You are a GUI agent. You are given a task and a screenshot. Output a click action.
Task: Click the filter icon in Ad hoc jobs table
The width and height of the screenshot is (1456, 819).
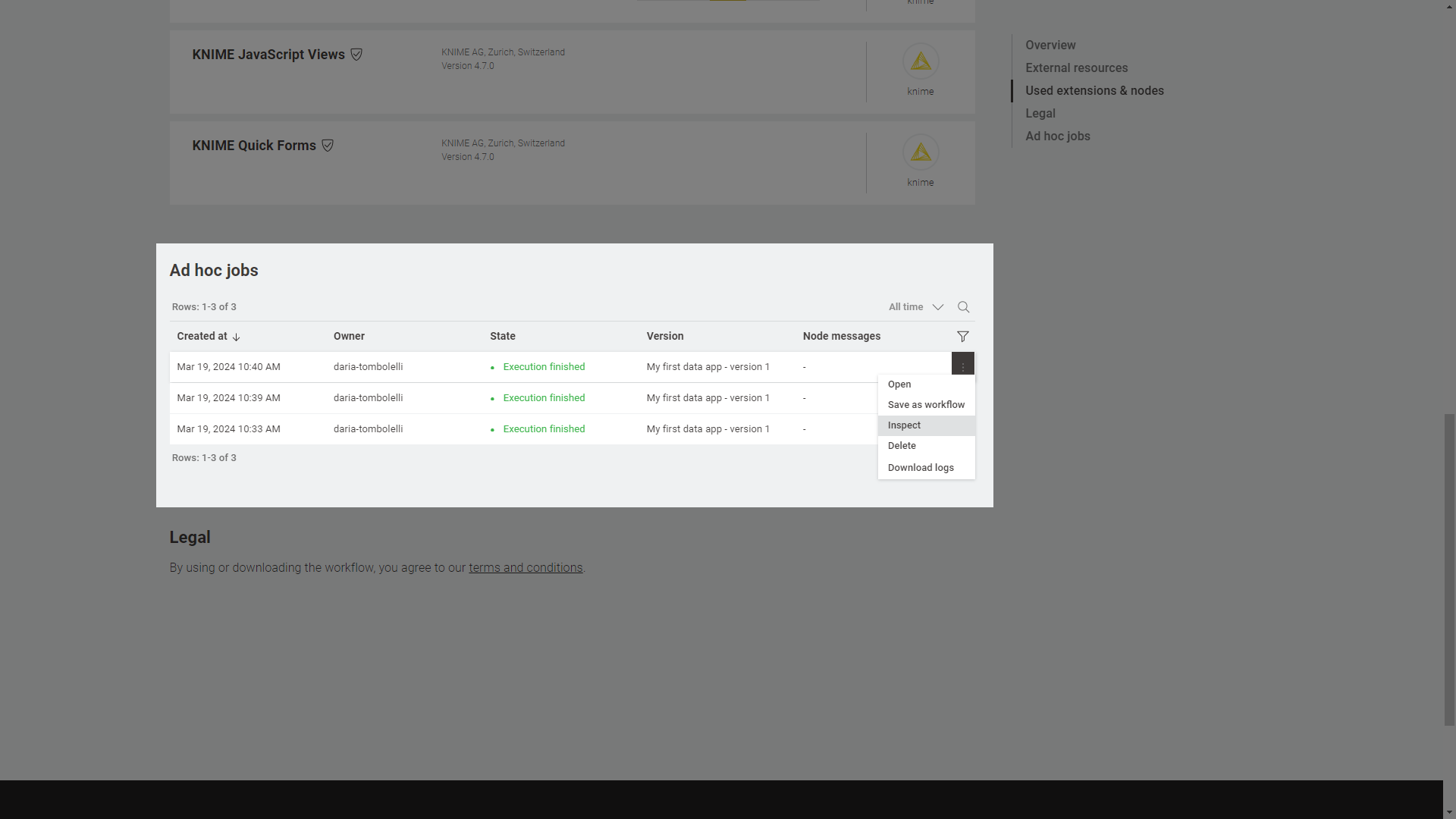tap(963, 336)
